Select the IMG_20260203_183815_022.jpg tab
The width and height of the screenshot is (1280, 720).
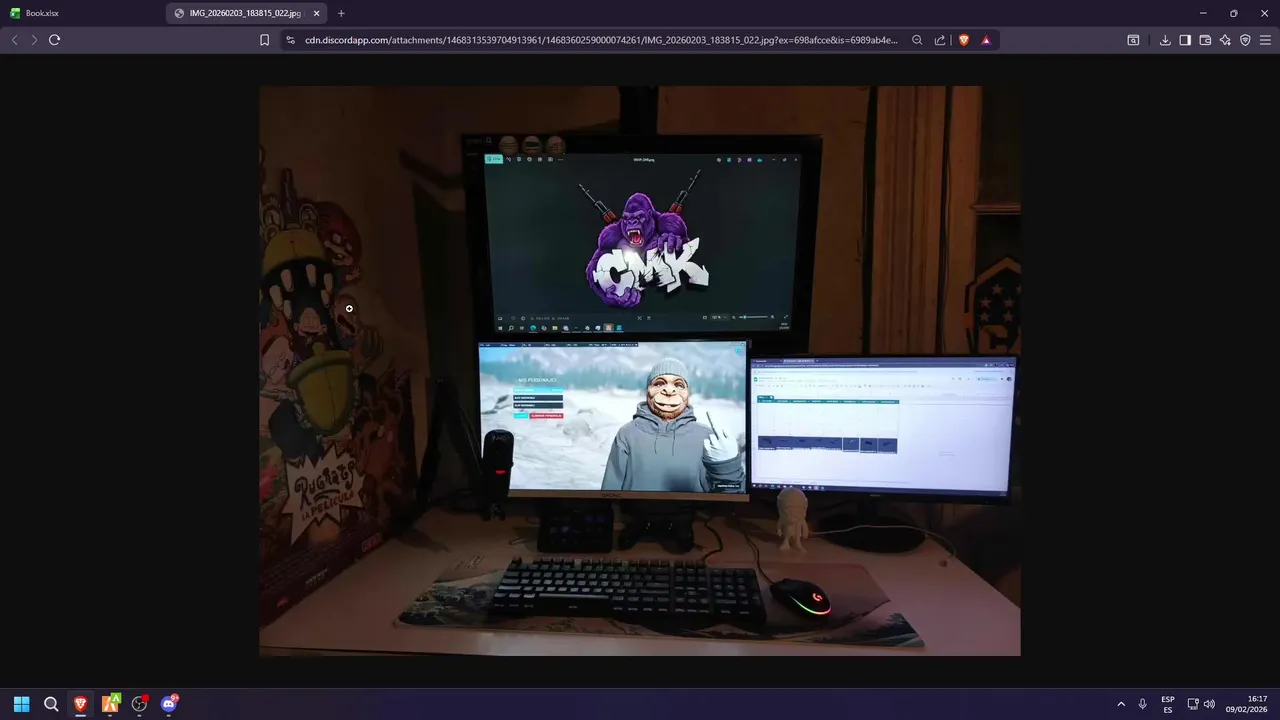tap(247, 13)
